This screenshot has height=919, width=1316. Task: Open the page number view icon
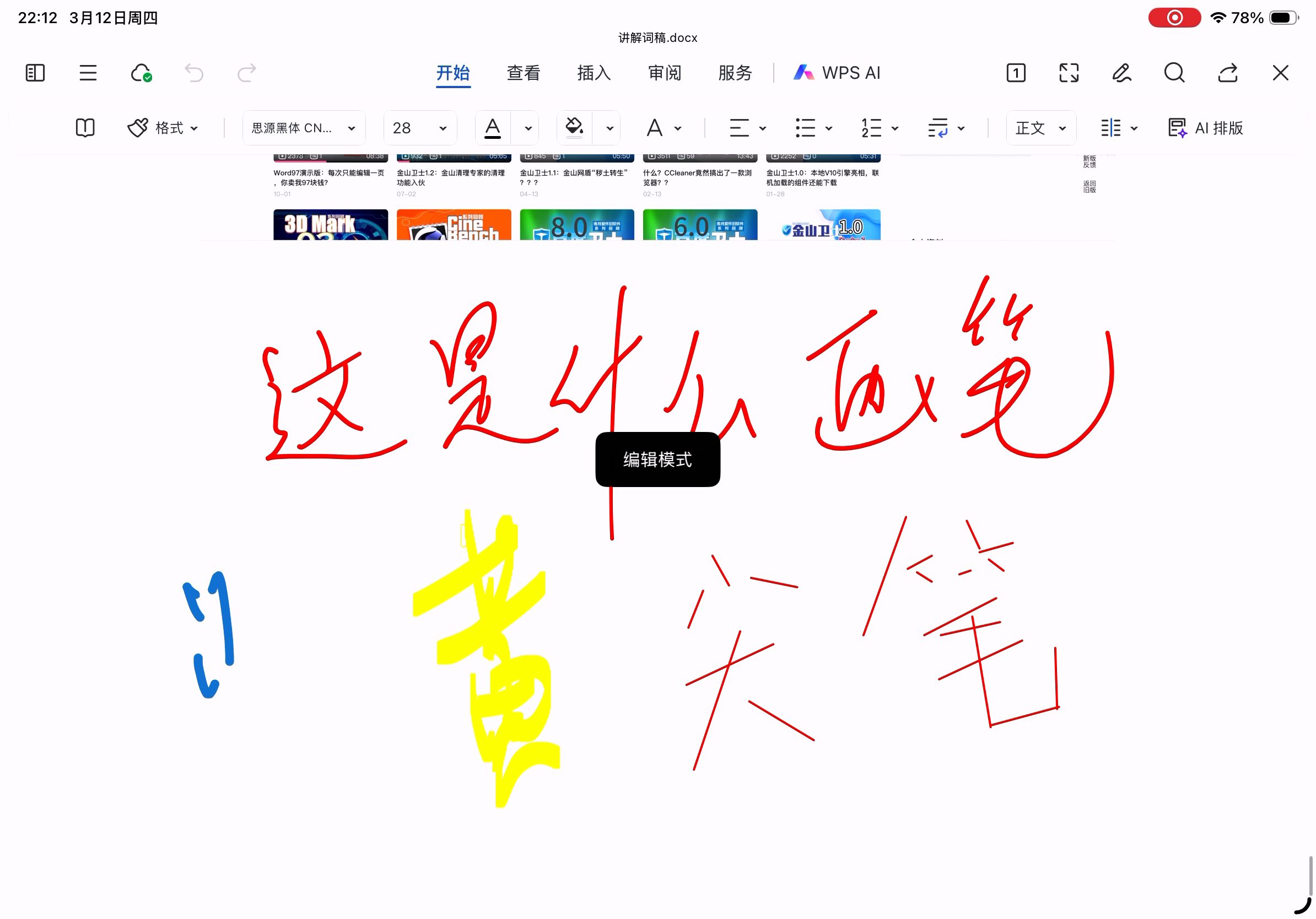1016,73
